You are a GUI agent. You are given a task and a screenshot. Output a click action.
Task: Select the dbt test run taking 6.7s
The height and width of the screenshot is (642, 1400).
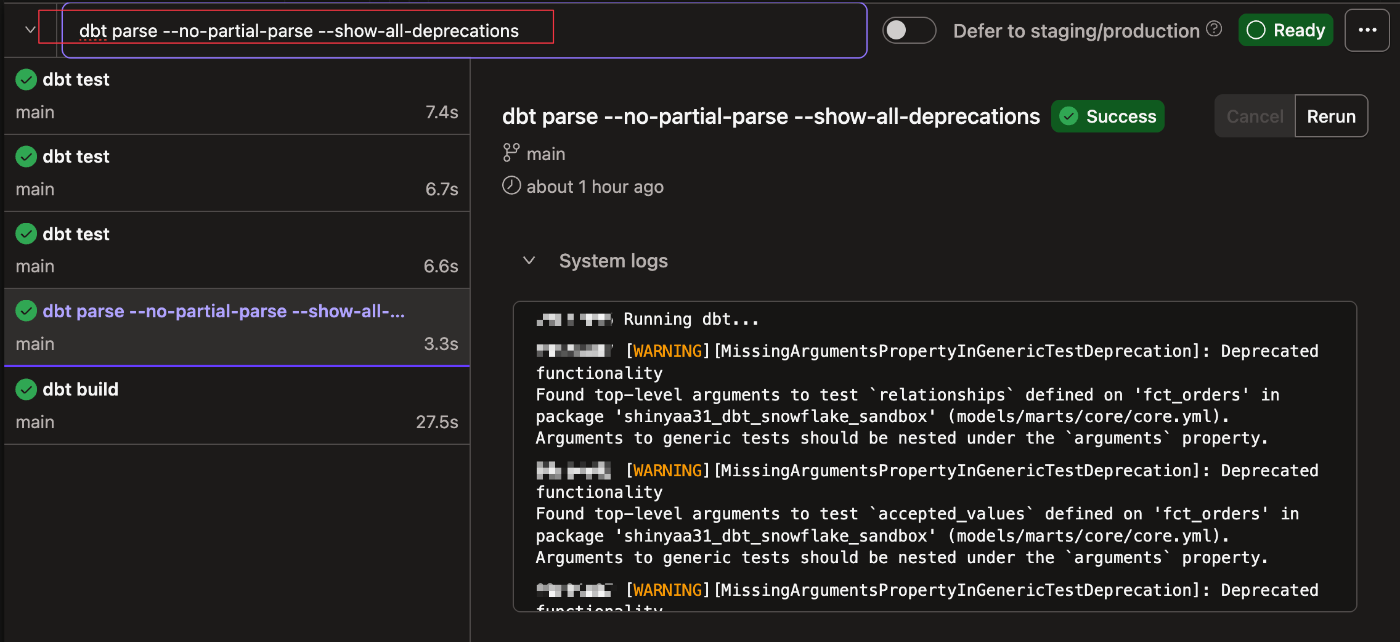click(237, 172)
